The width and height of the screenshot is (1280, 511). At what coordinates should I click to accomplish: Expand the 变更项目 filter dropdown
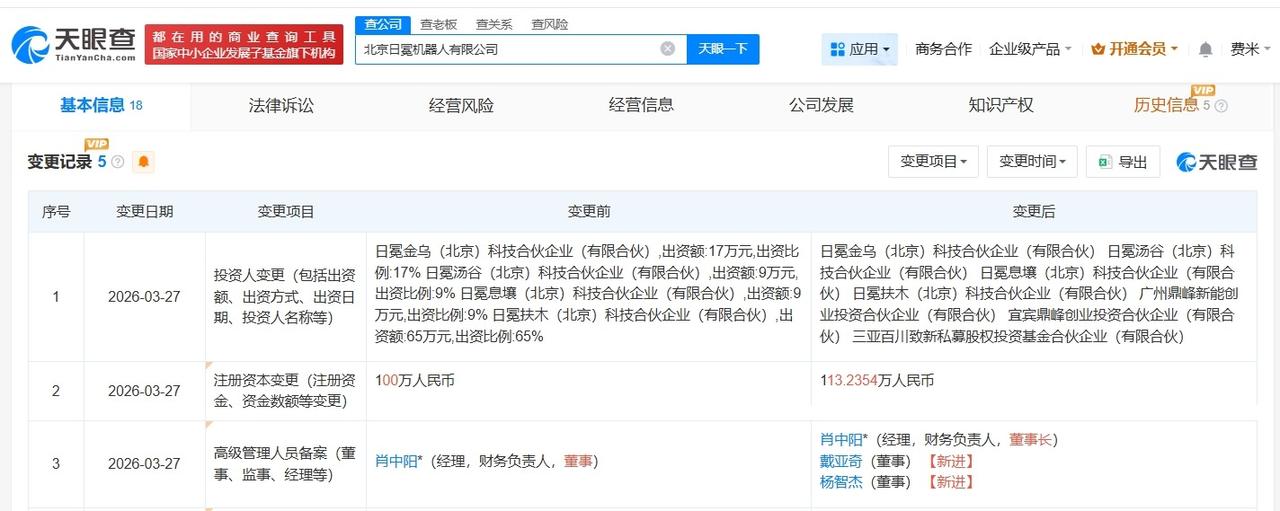pyautogui.click(x=933, y=161)
